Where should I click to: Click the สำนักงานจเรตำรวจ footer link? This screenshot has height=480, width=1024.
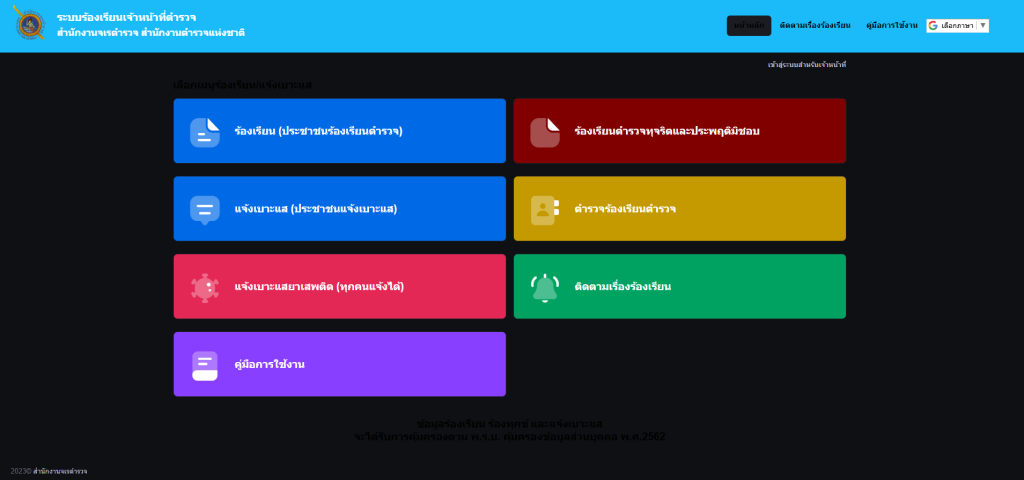tap(60, 471)
